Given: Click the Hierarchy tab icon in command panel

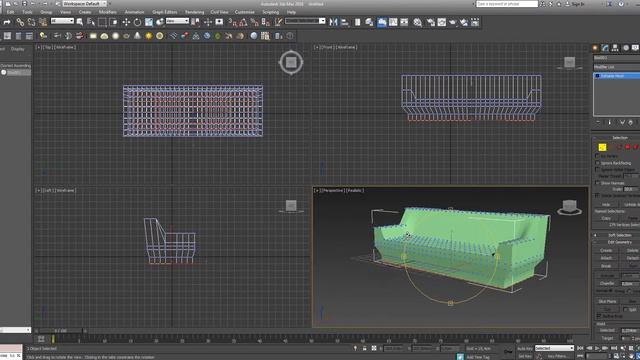Looking at the screenshot, I should (615, 48).
